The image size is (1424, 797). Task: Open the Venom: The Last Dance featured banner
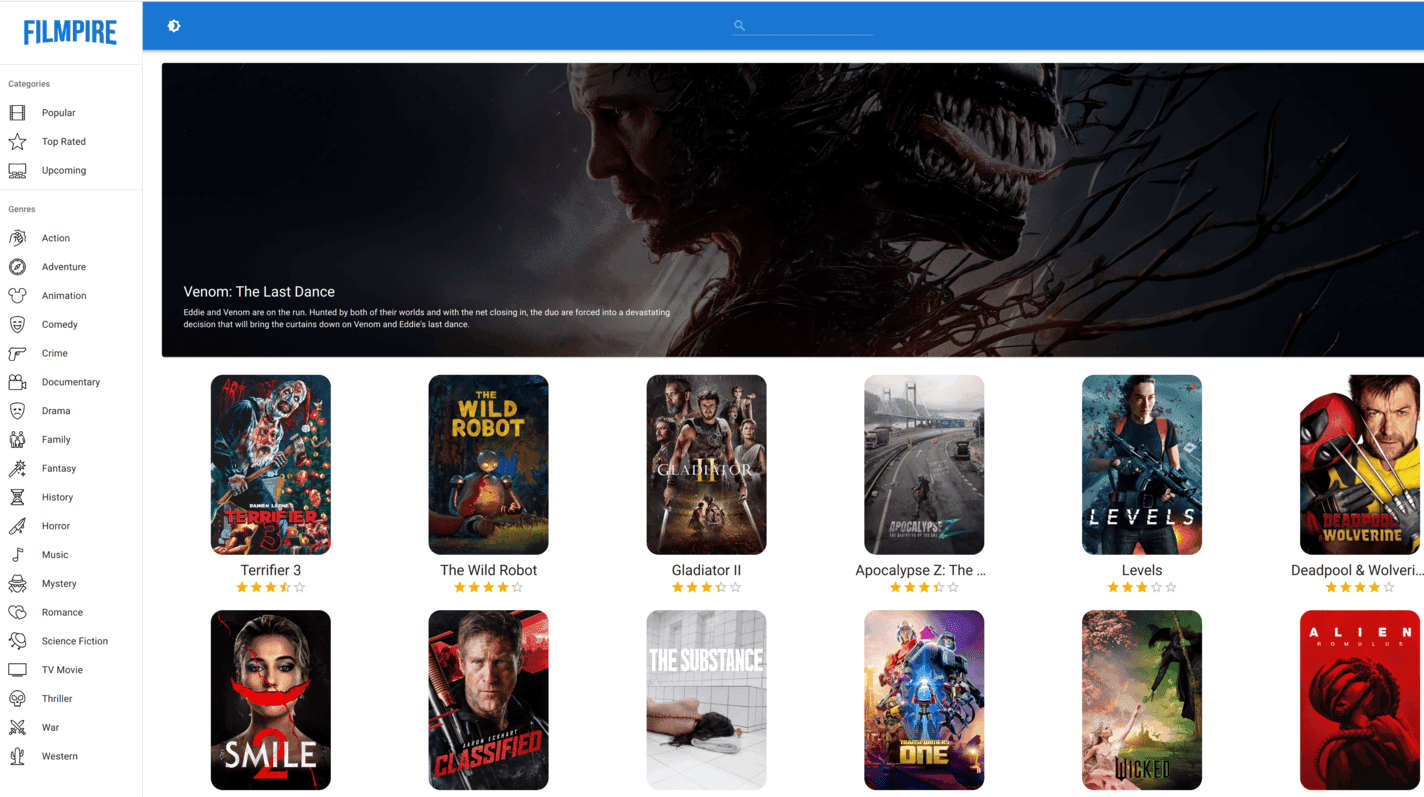(x=793, y=210)
